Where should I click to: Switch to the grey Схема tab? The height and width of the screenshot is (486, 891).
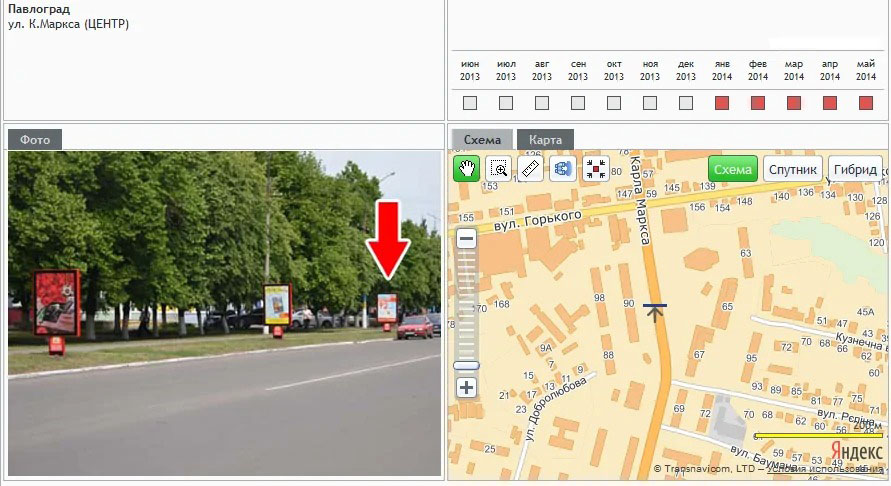(x=482, y=139)
